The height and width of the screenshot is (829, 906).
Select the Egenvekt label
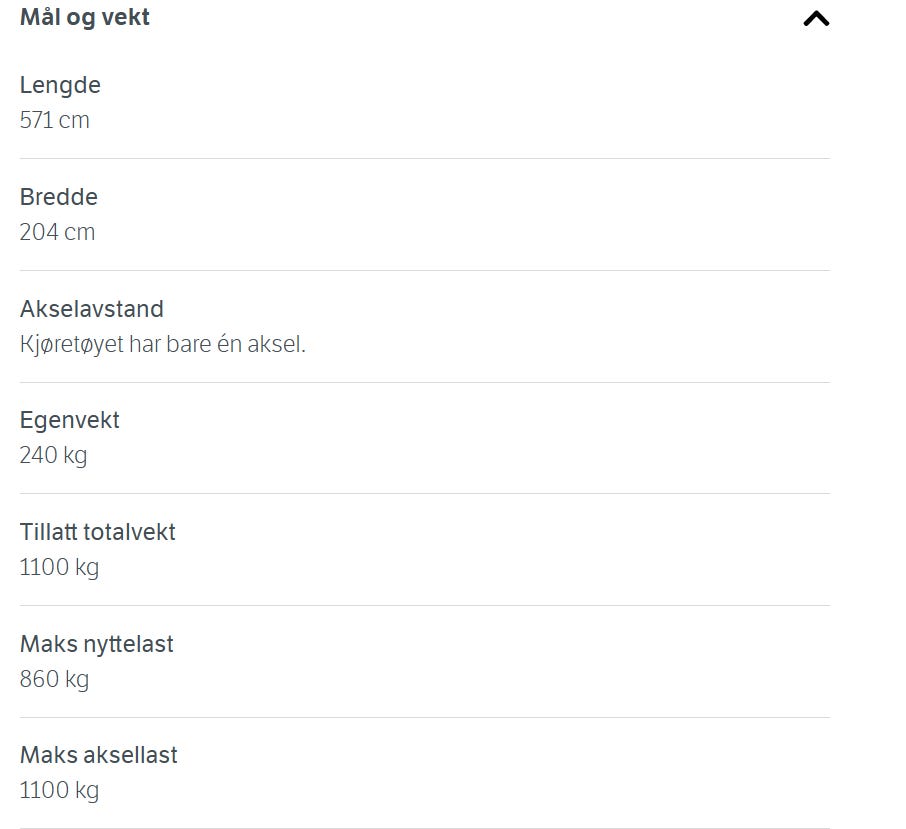pos(70,421)
